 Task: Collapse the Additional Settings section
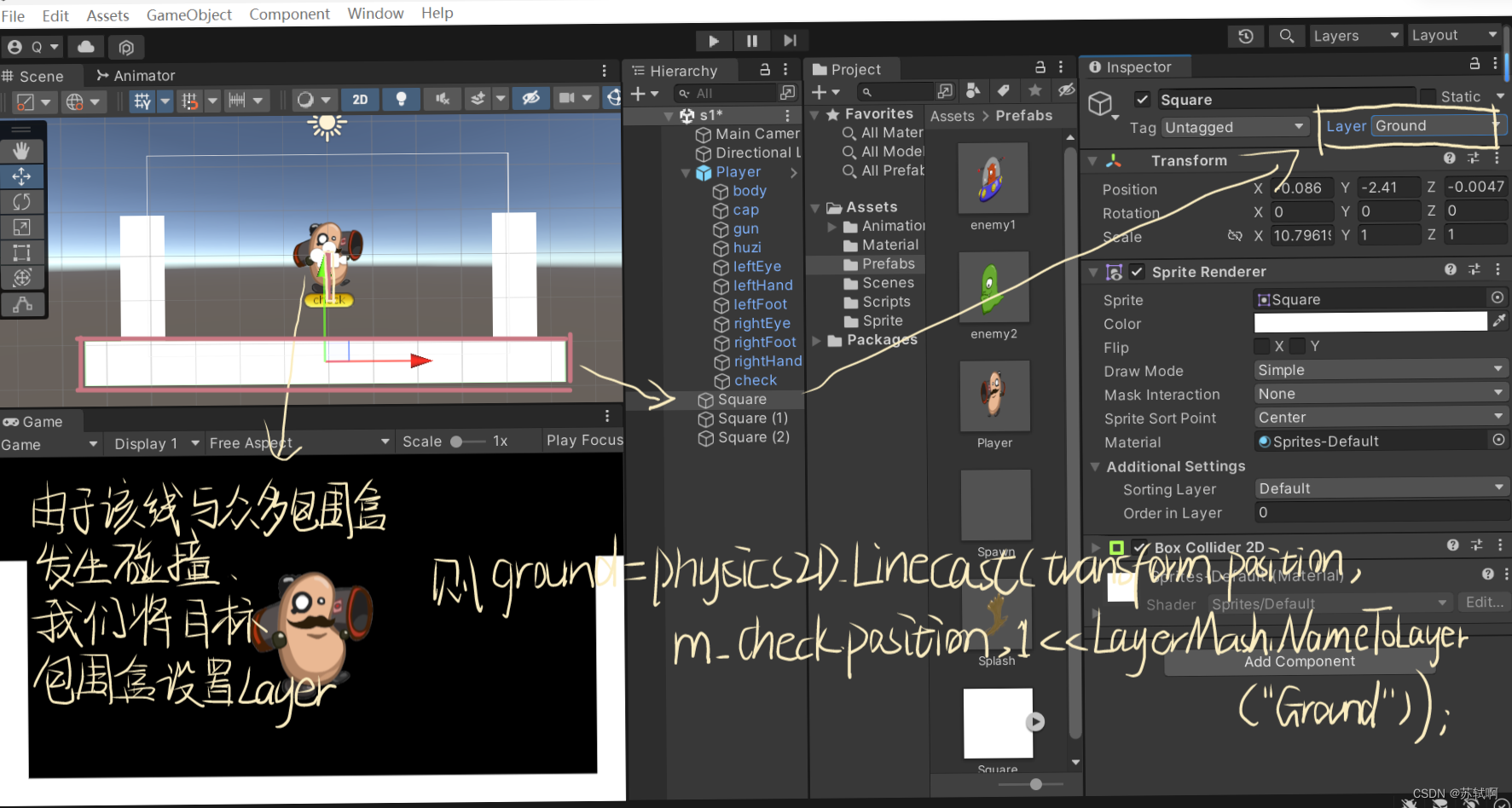click(1095, 467)
